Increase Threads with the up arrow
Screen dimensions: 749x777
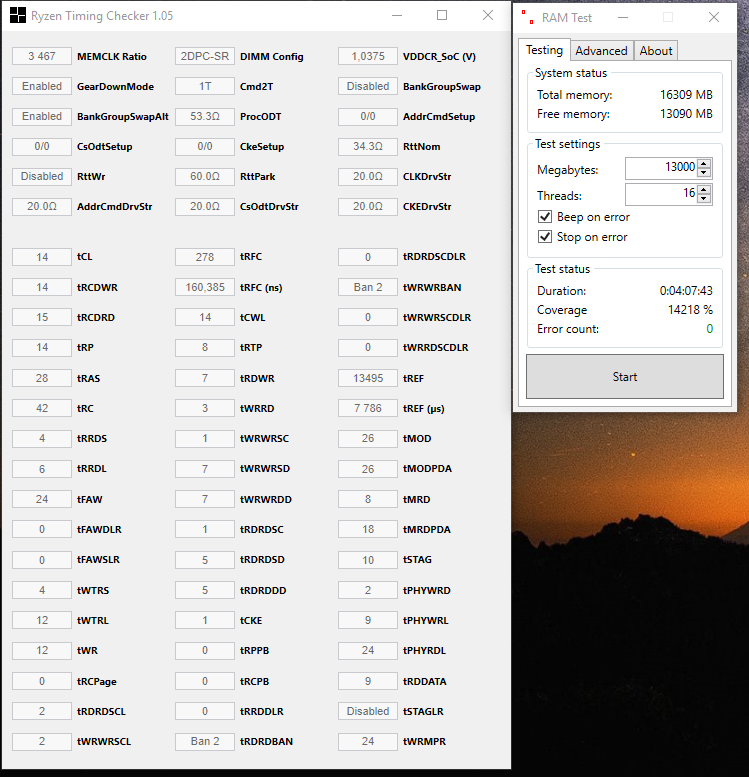coord(704,189)
